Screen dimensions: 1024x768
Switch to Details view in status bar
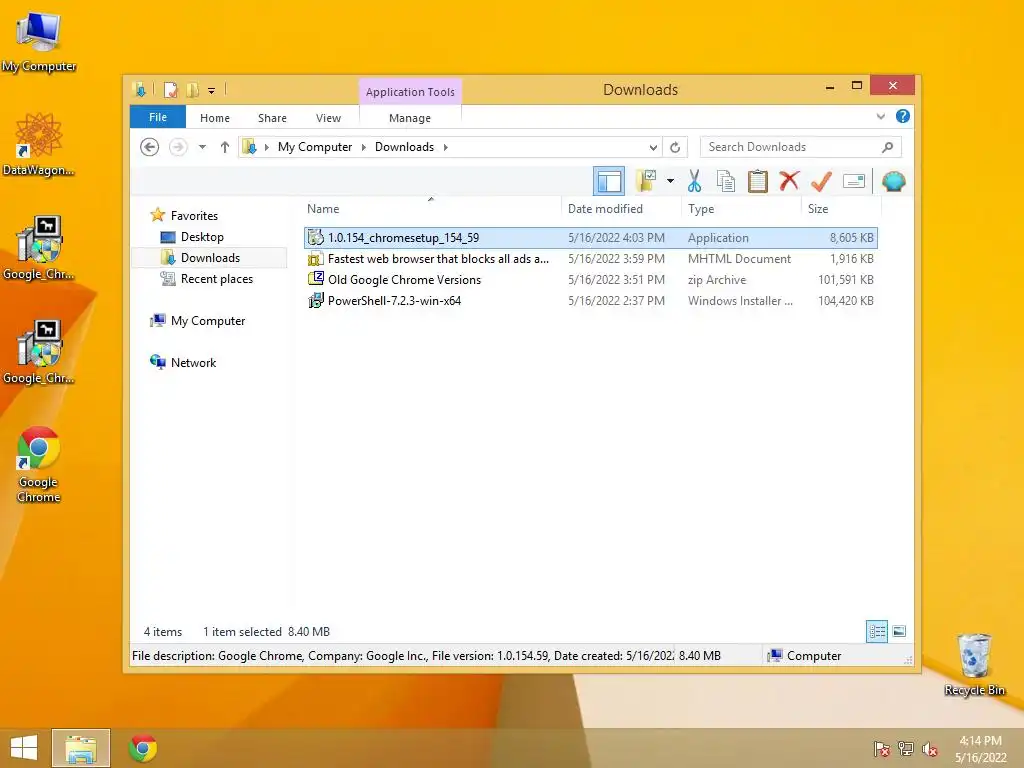876,631
